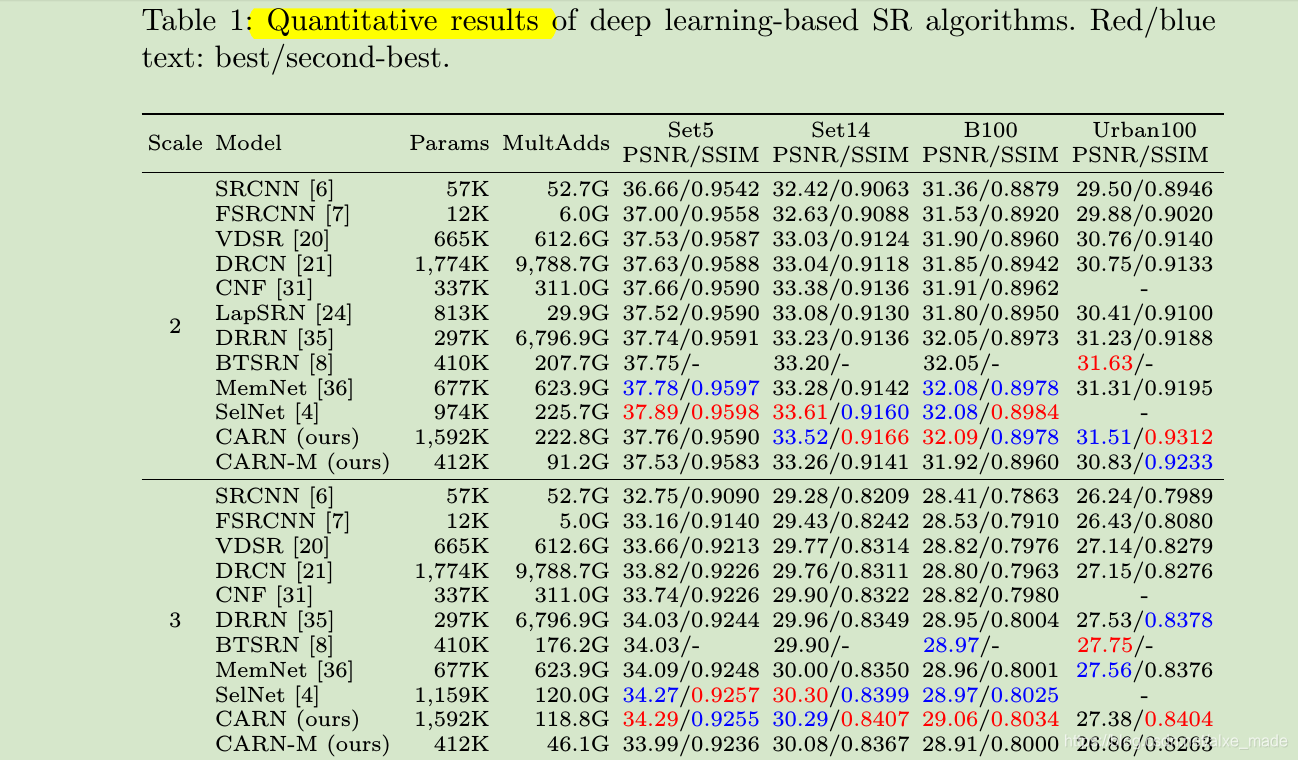
Task: Click the "Params" column header
Action: pyautogui.click(x=449, y=143)
